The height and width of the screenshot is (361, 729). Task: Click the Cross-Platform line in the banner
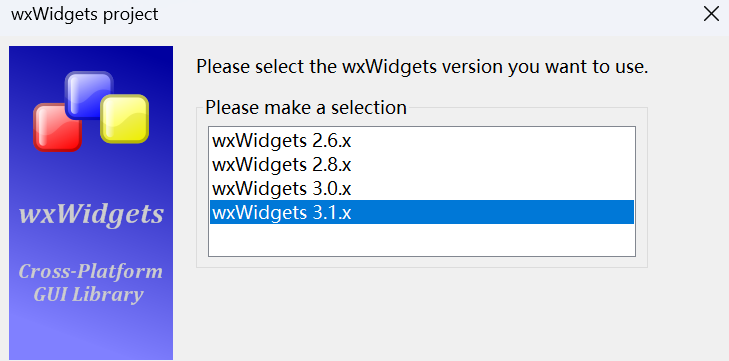91,272
